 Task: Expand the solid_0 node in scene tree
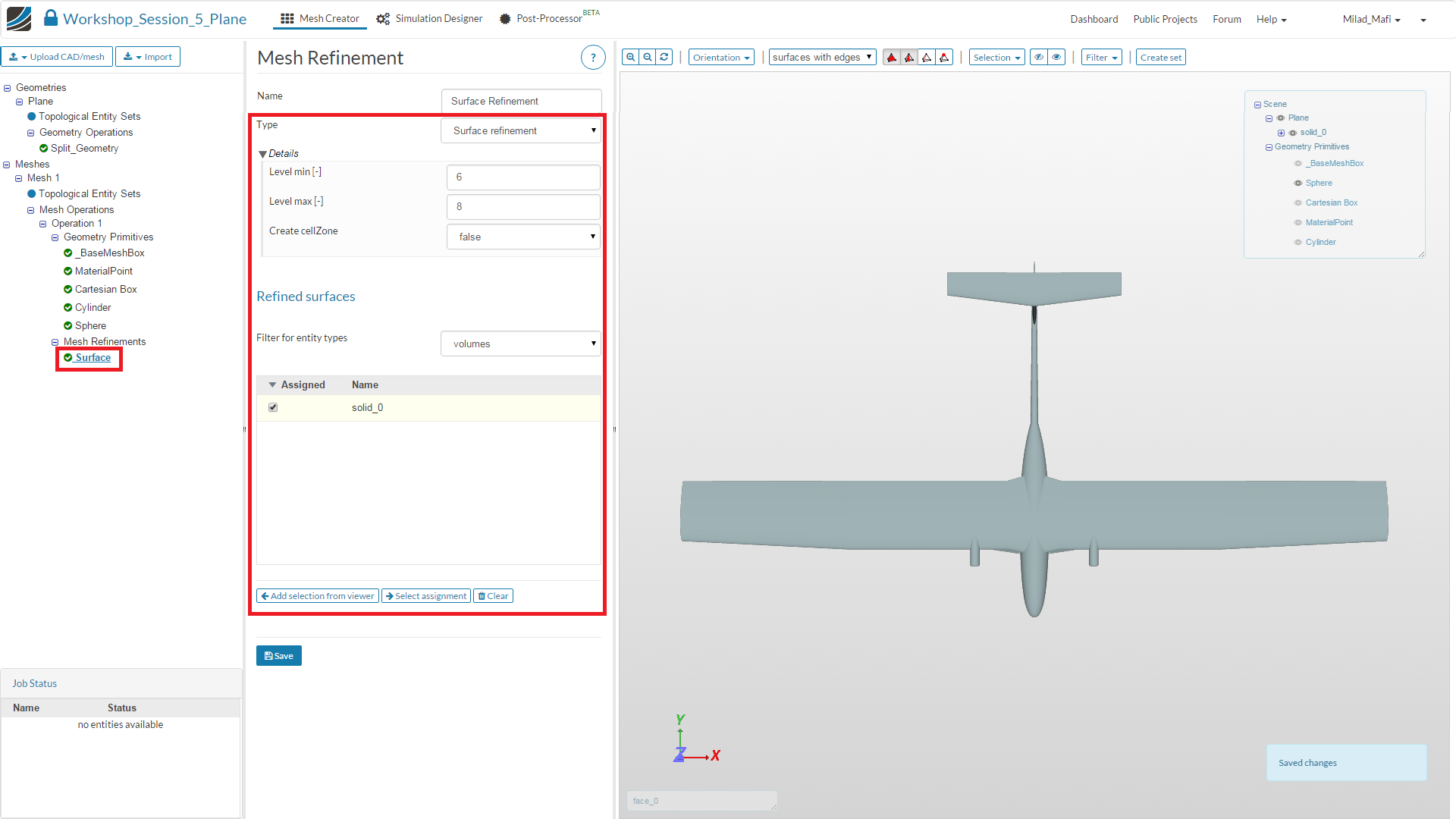click(1281, 133)
